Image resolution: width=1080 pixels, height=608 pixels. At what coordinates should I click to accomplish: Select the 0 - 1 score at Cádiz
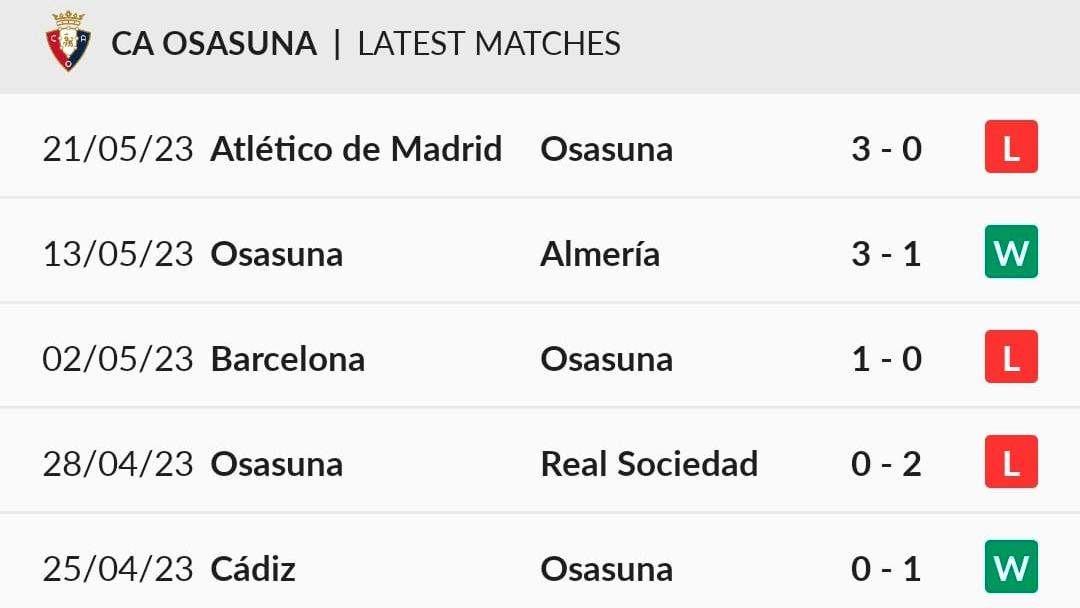[886, 569]
